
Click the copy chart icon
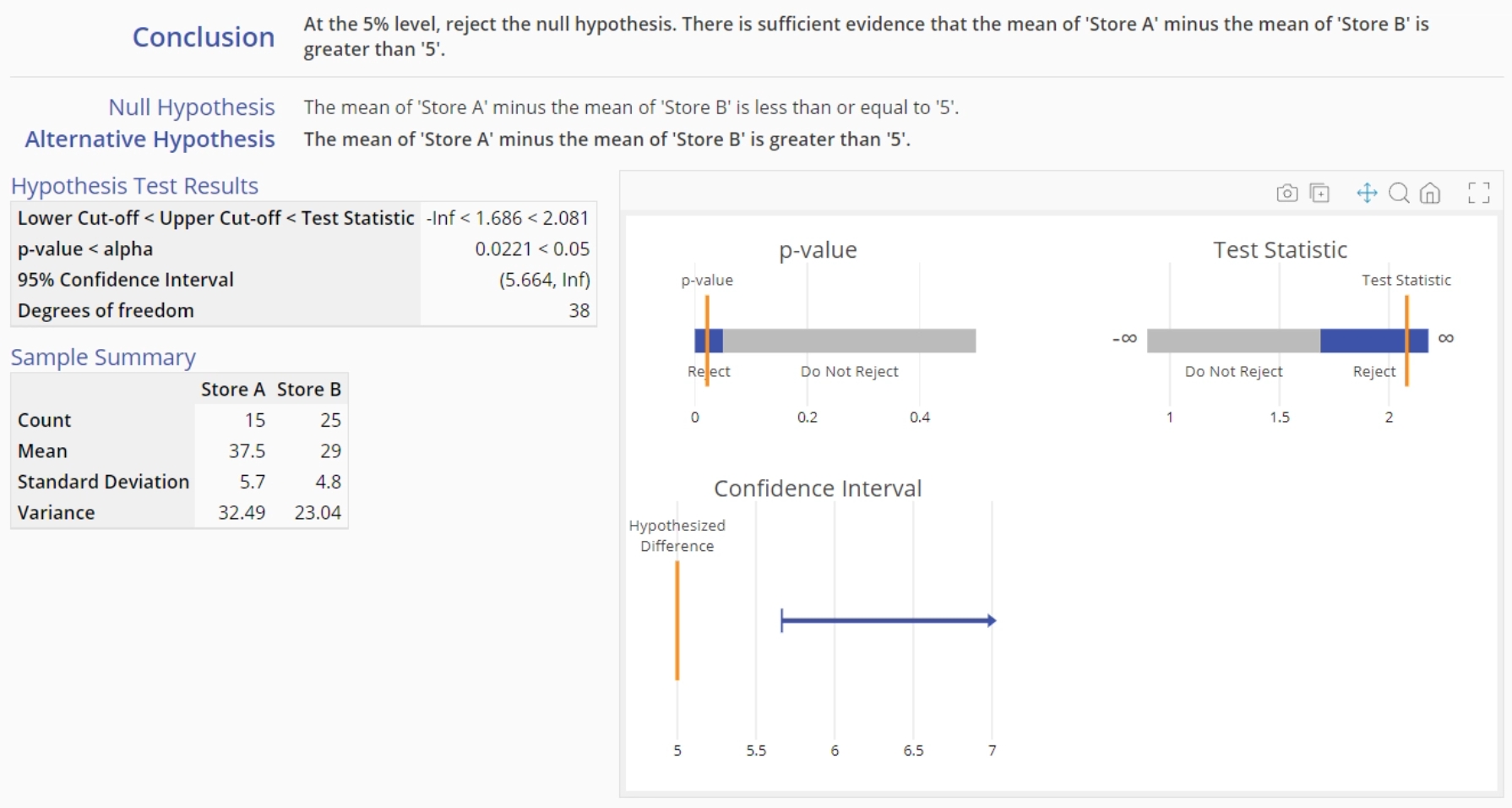coord(1319,194)
